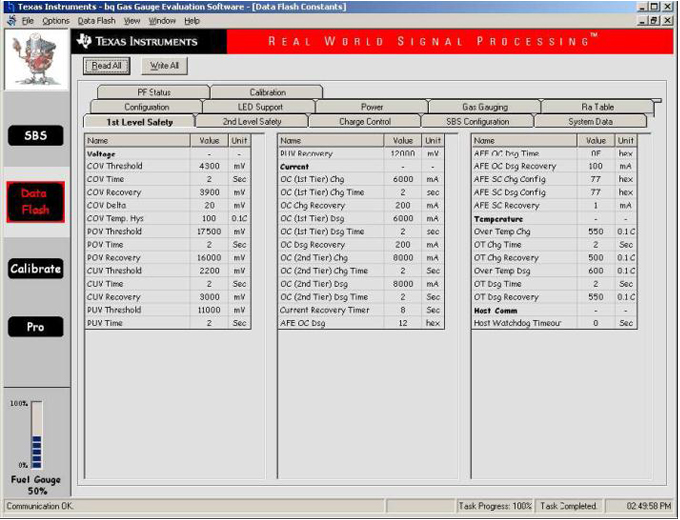
Task: Open the SBS screen
Action: point(36,136)
